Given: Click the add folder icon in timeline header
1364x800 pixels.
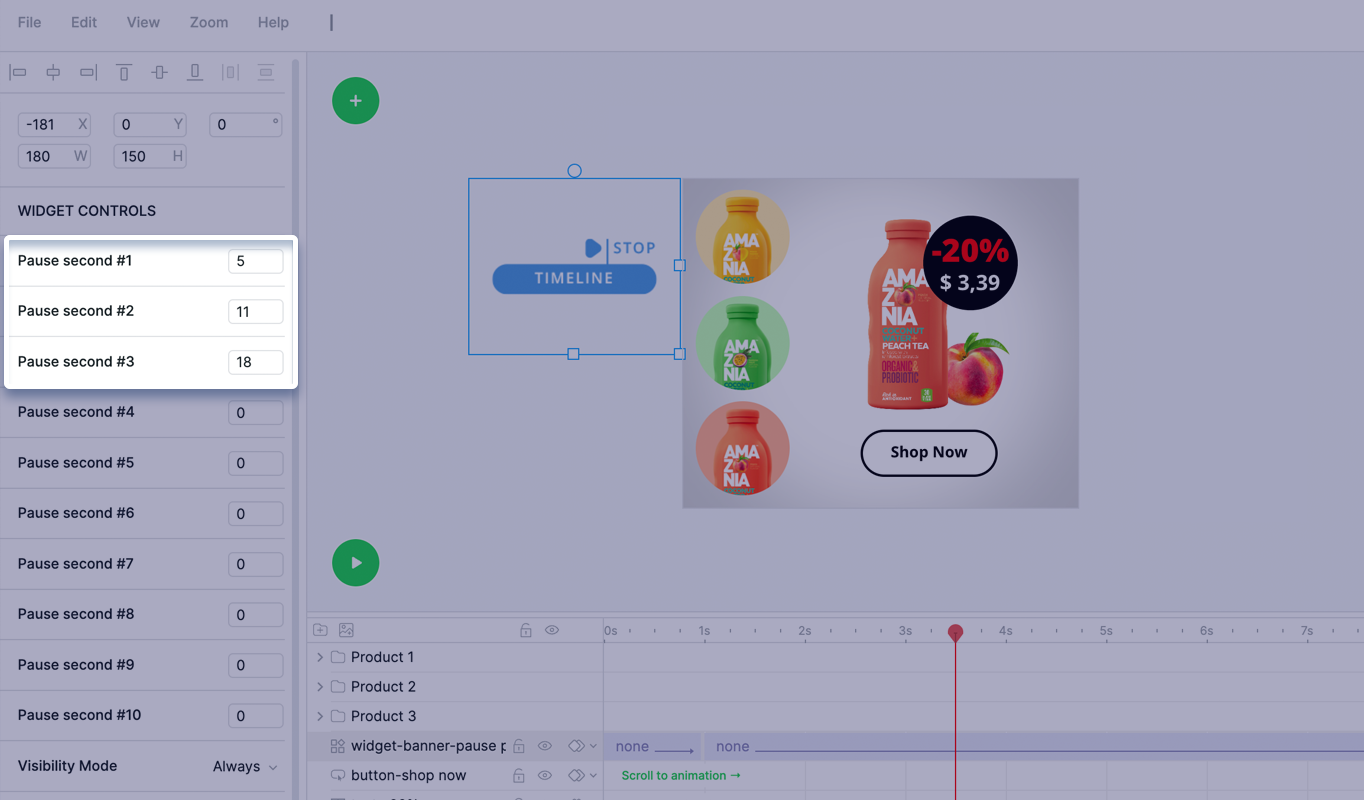Looking at the screenshot, I should (320, 630).
